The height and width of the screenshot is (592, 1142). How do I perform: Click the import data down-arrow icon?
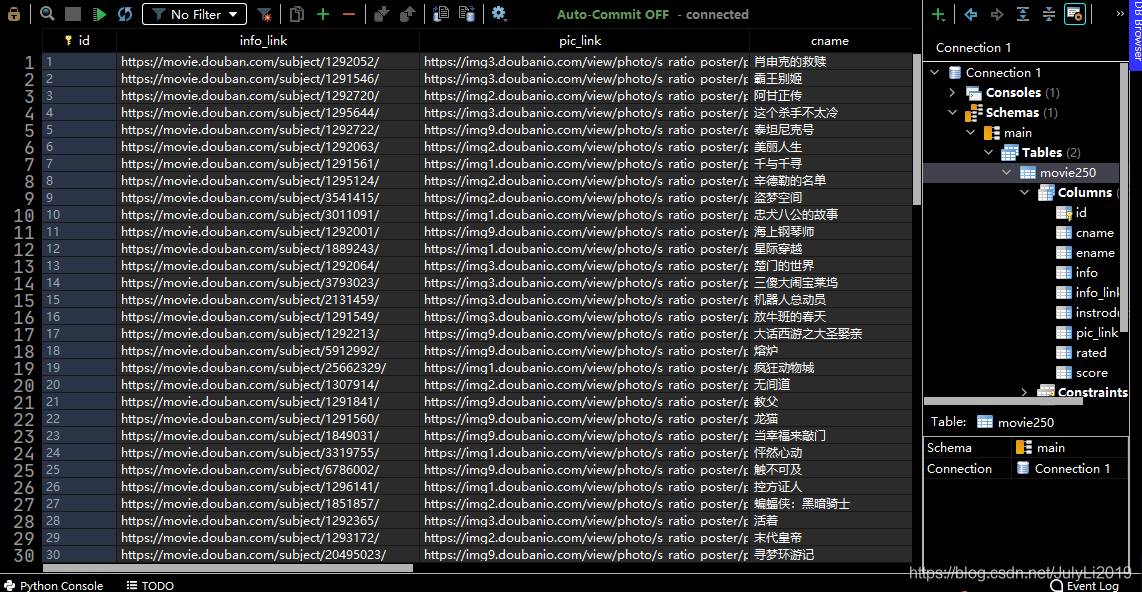click(x=381, y=14)
